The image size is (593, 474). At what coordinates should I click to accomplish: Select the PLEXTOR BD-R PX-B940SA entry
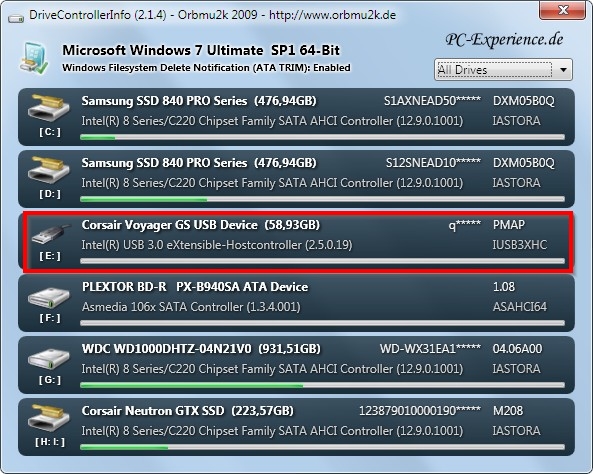pos(296,303)
